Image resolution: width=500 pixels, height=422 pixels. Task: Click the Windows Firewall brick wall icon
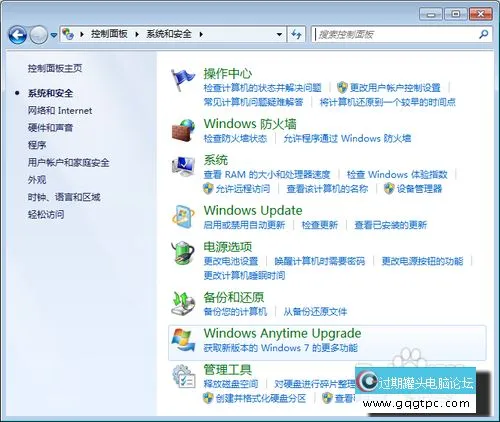click(183, 131)
